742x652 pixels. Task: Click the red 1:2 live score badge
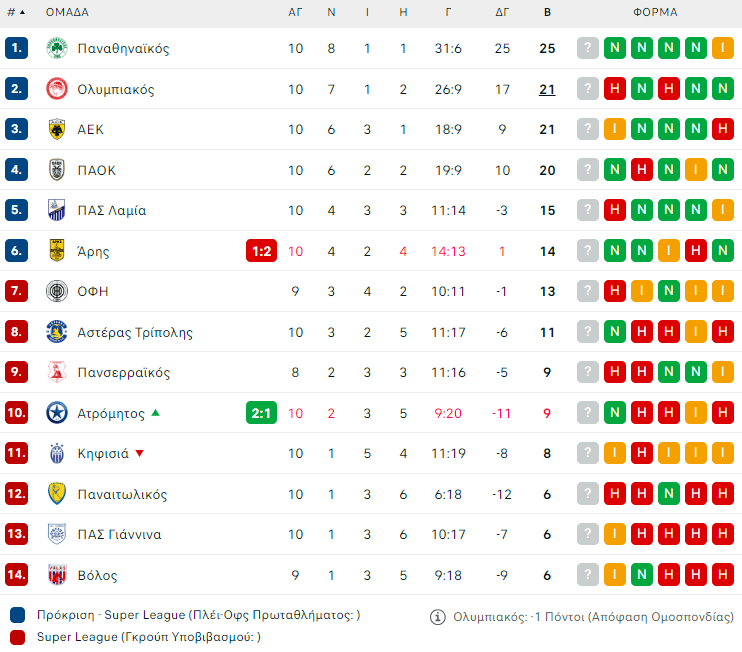tap(261, 251)
